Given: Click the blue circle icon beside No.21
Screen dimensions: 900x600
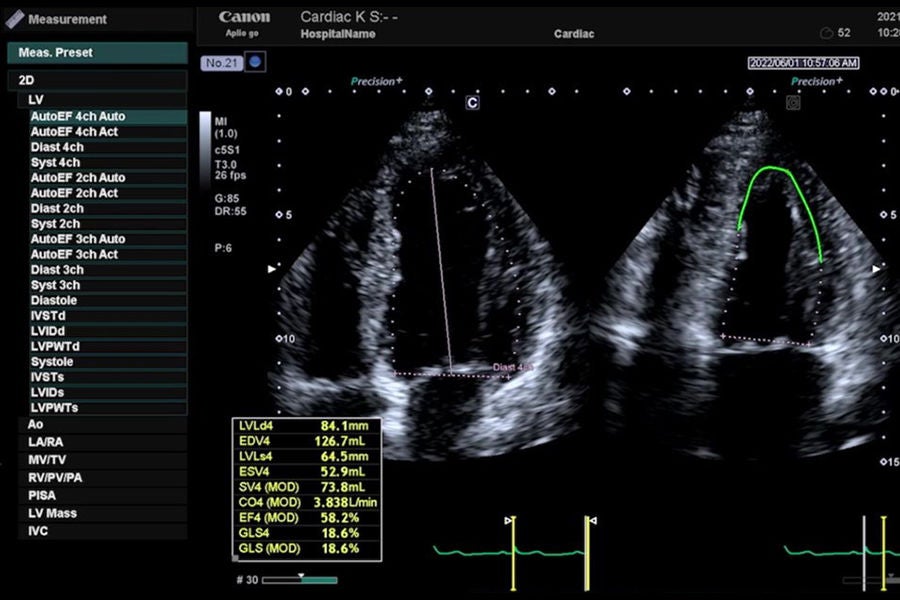Looking at the screenshot, I should (255, 62).
